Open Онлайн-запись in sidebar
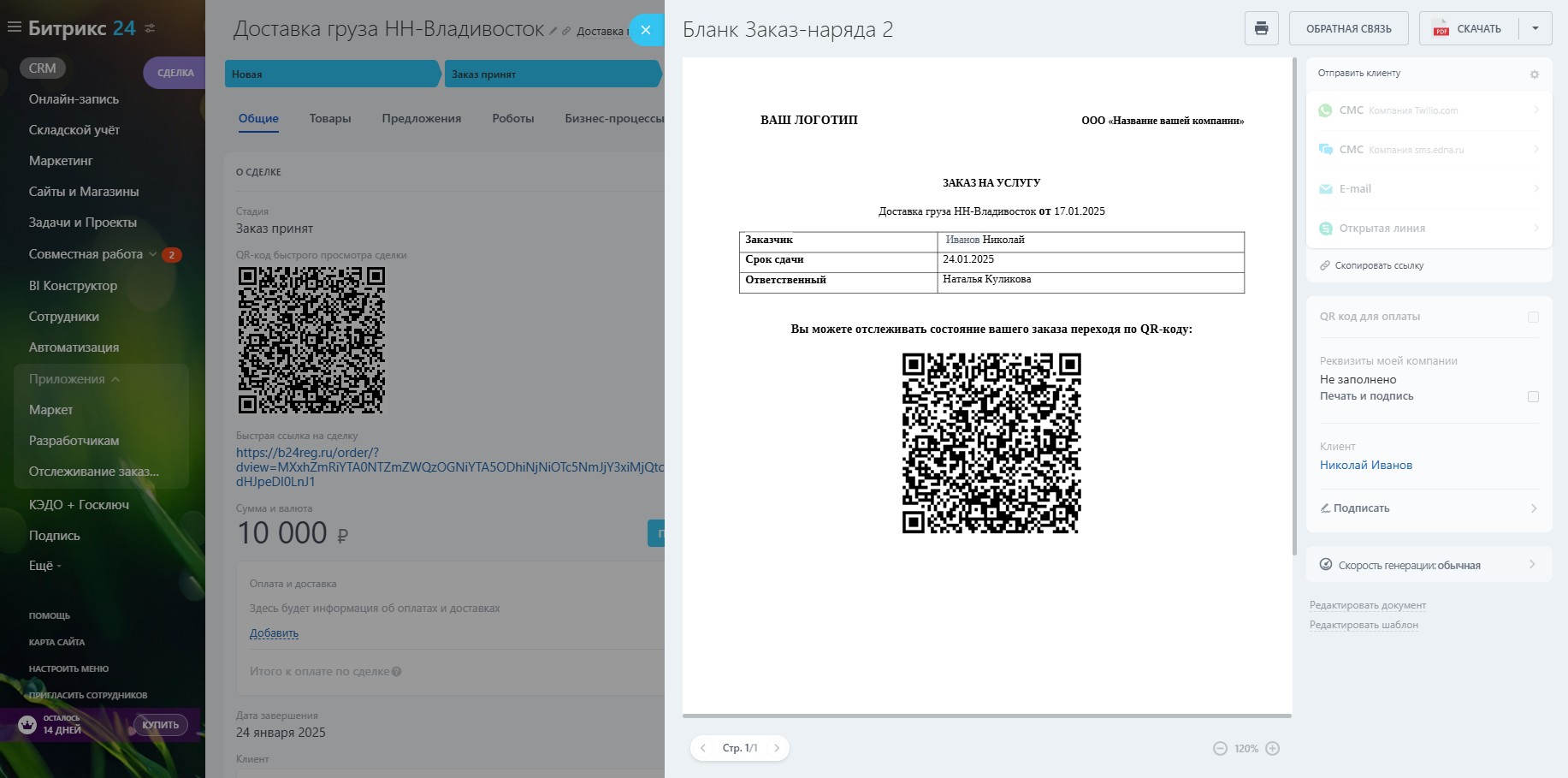 pos(74,99)
